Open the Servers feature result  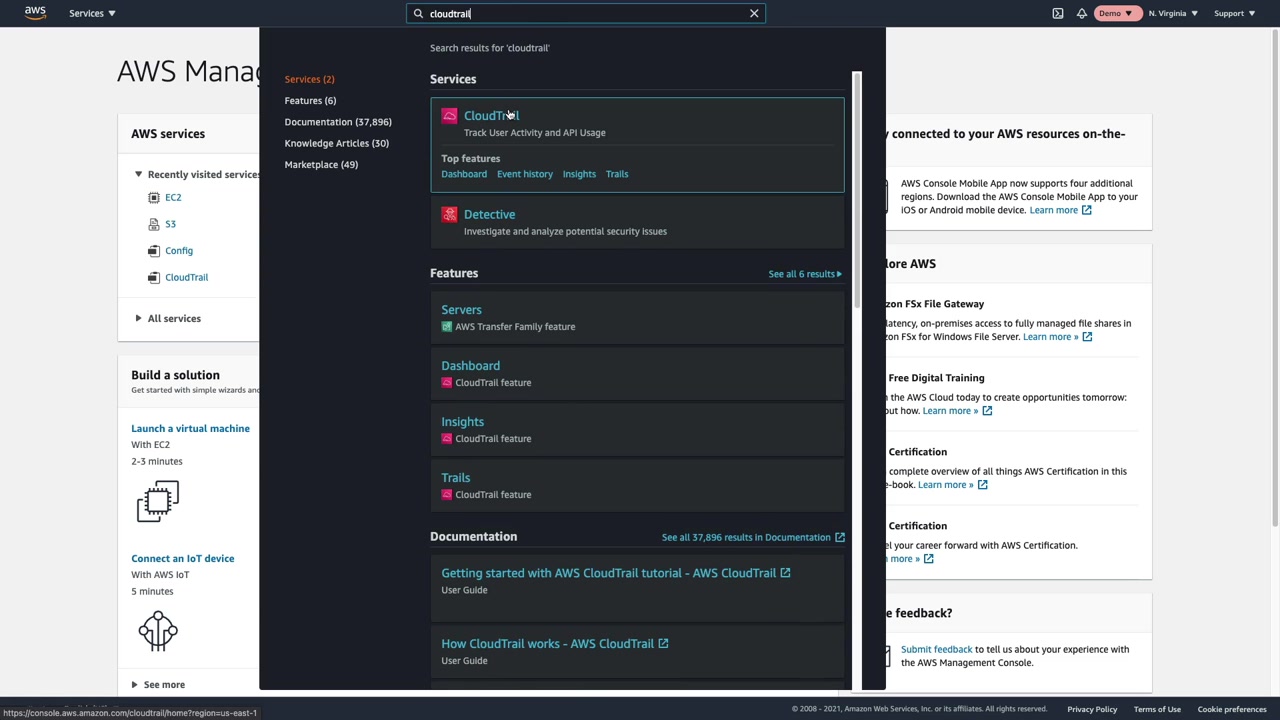tap(461, 310)
